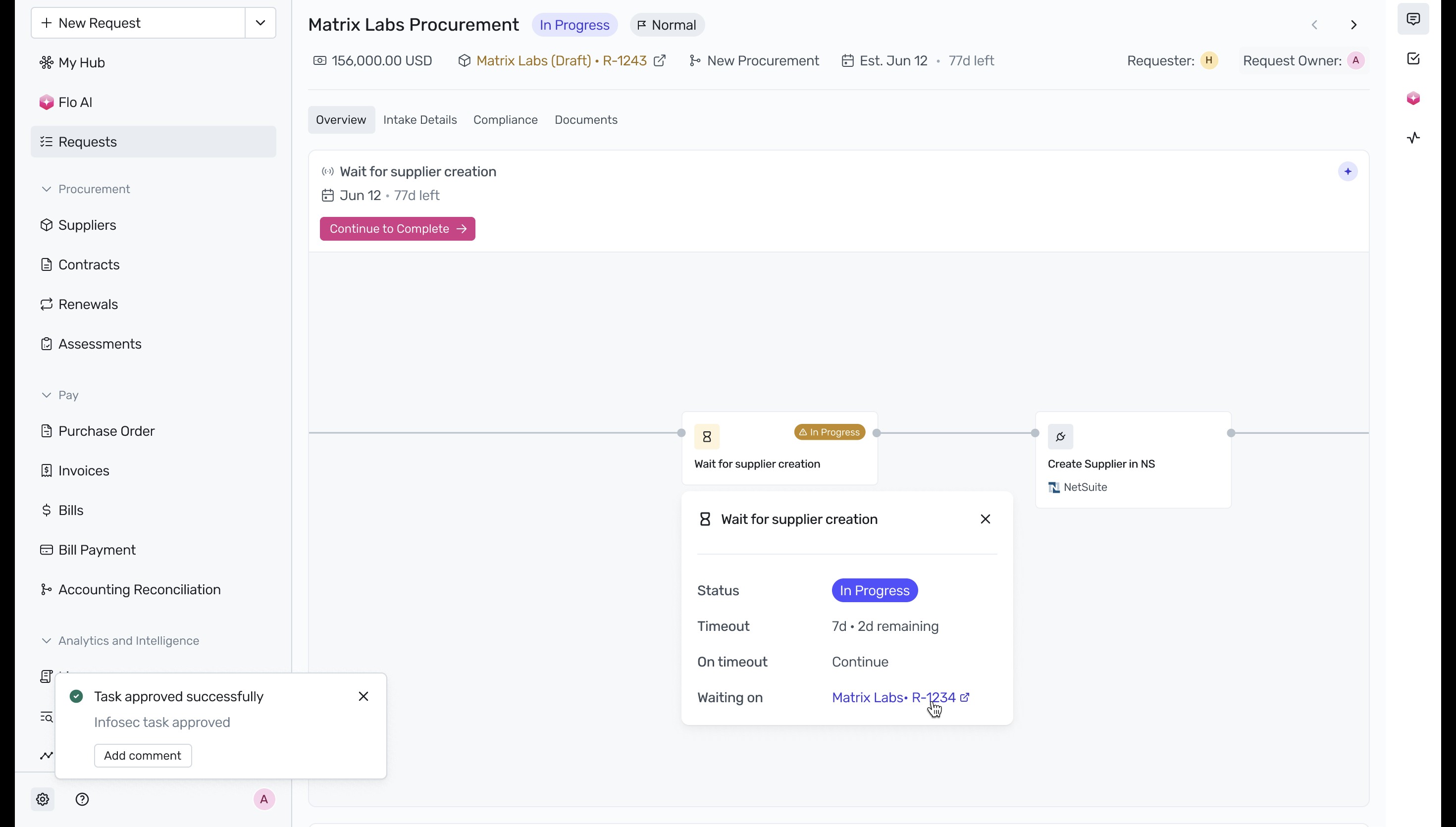Dismiss the Task approved toast
Viewport: 1456px width, 827px height.
point(364,696)
